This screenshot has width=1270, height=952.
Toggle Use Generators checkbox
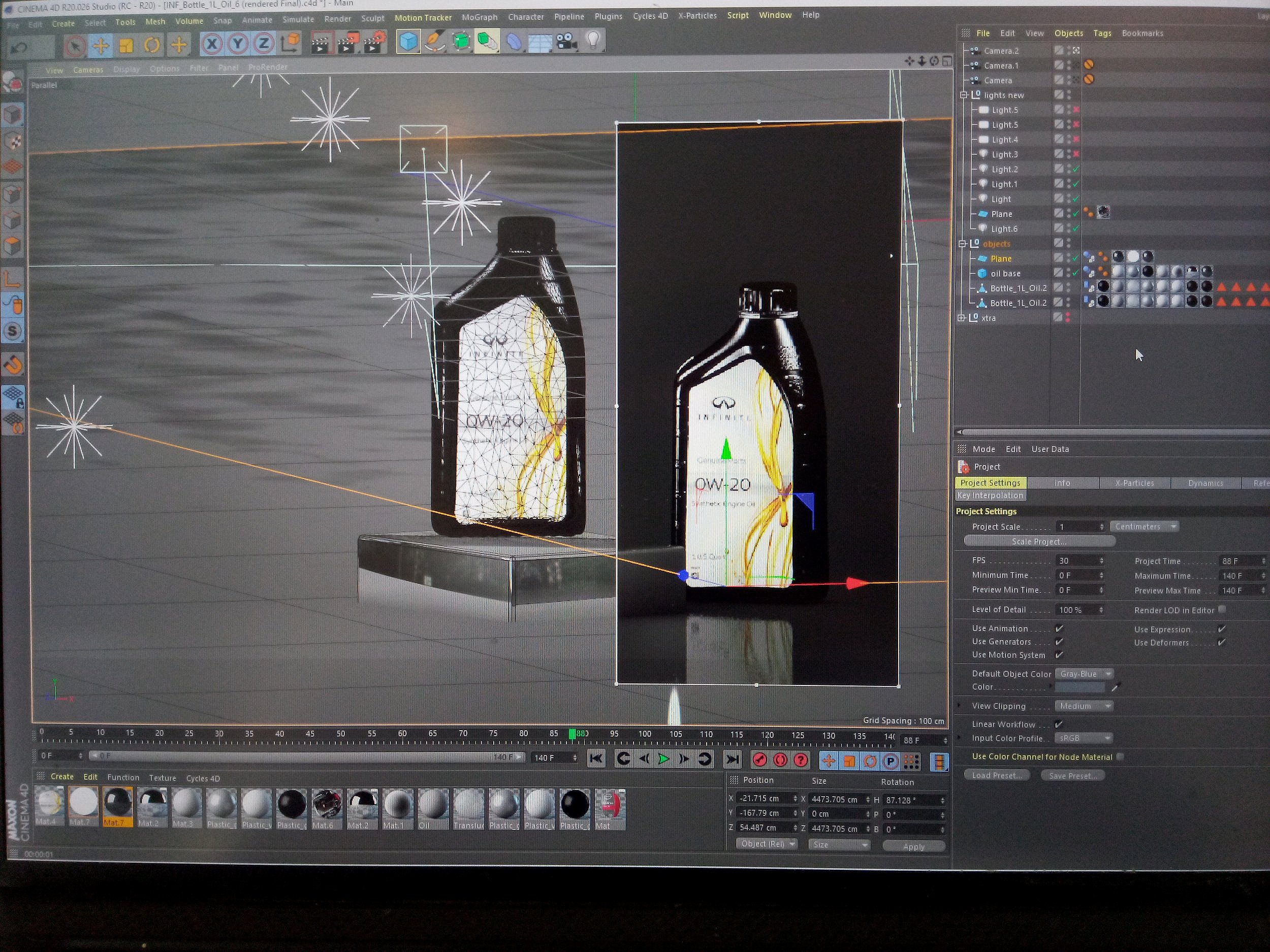coord(1059,642)
